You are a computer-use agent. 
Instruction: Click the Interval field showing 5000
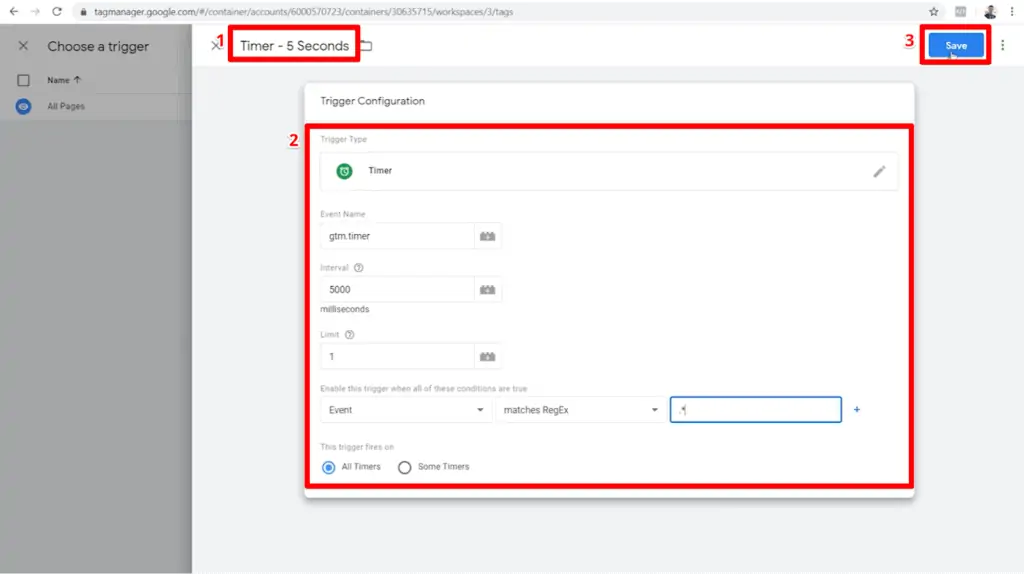(x=397, y=289)
